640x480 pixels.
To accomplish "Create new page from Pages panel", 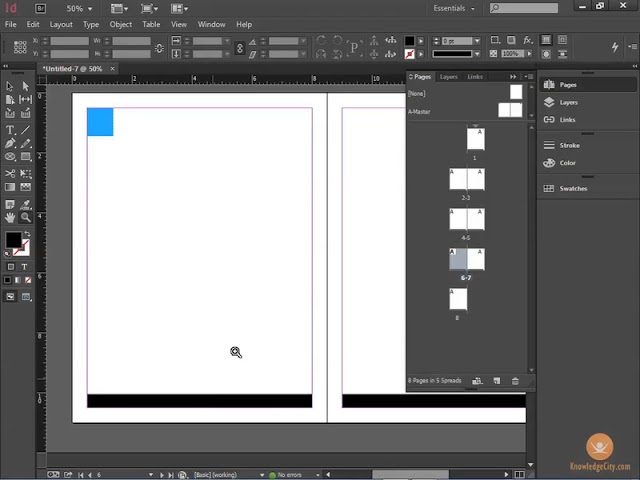I will tap(496, 381).
